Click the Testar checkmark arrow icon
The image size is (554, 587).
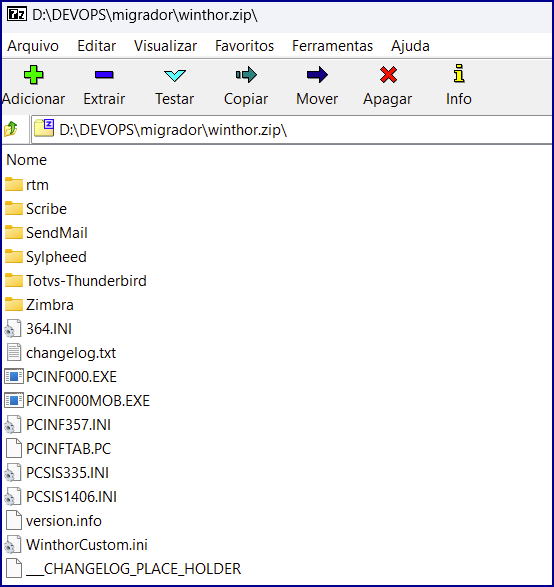tap(175, 75)
